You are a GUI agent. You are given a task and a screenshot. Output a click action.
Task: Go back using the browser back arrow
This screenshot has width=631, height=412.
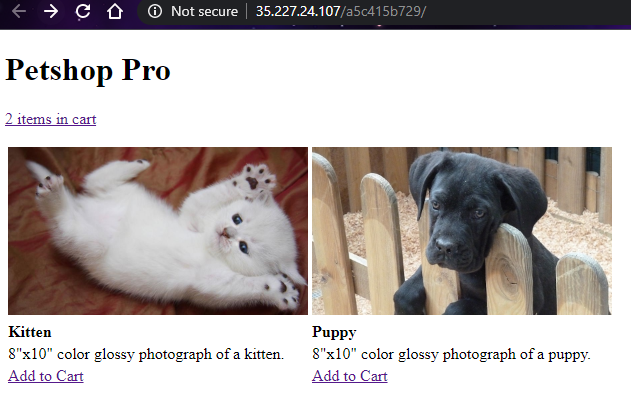19,11
